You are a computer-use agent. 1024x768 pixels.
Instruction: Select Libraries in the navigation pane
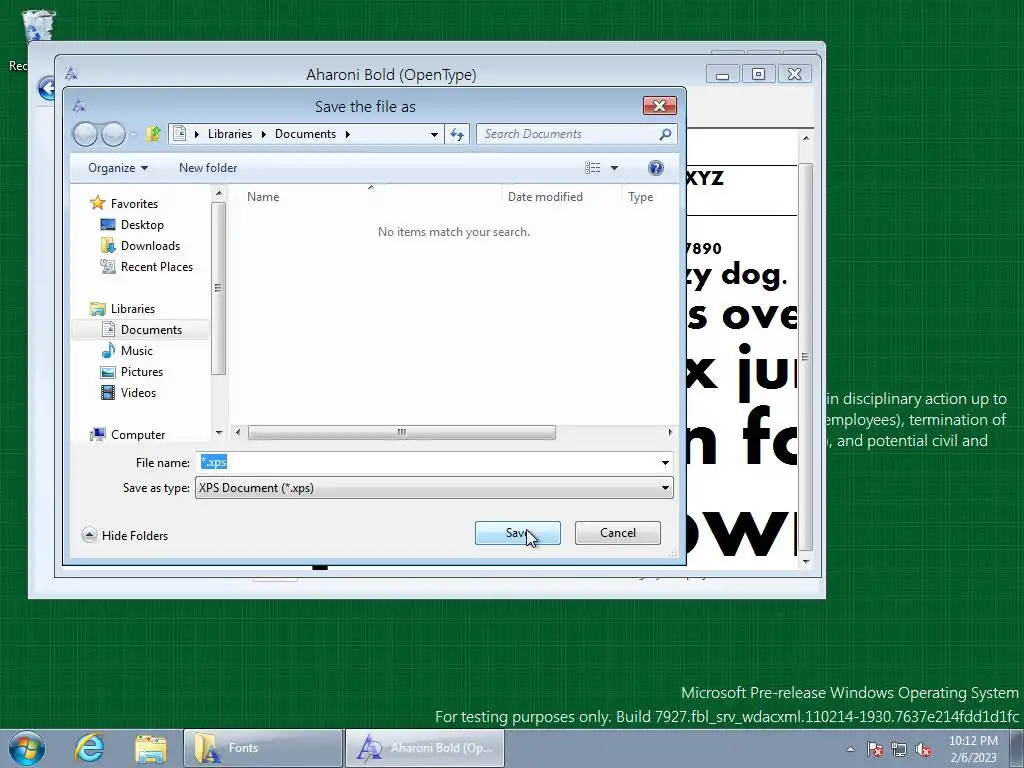pyautogui.click(x=133, y=308)
